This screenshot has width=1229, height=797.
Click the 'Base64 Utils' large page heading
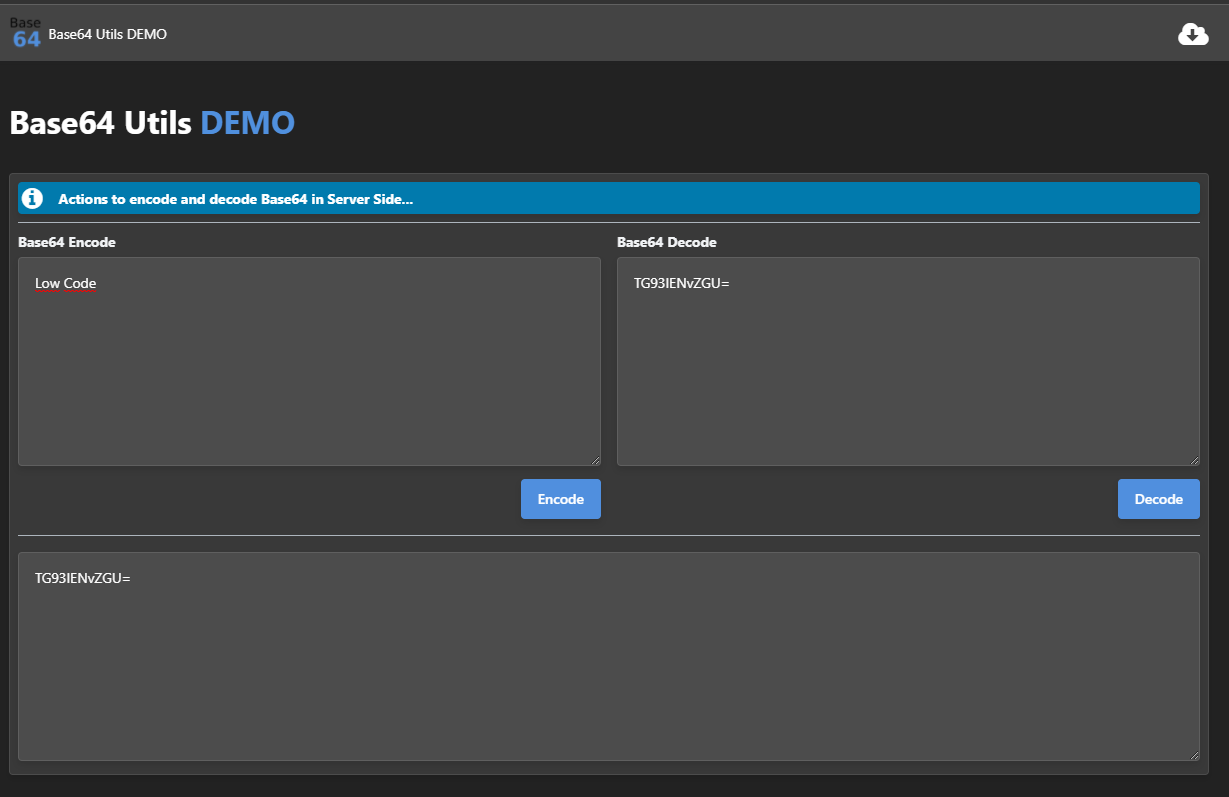tap(100, 123)
